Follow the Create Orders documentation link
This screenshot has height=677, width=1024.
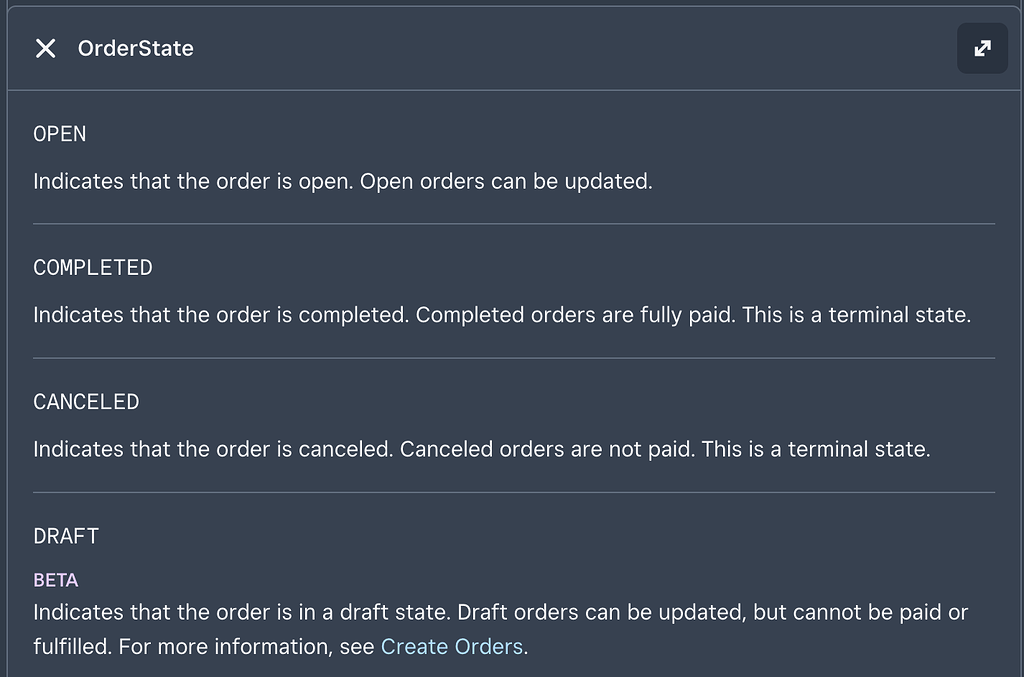click(x=452, y=646)
